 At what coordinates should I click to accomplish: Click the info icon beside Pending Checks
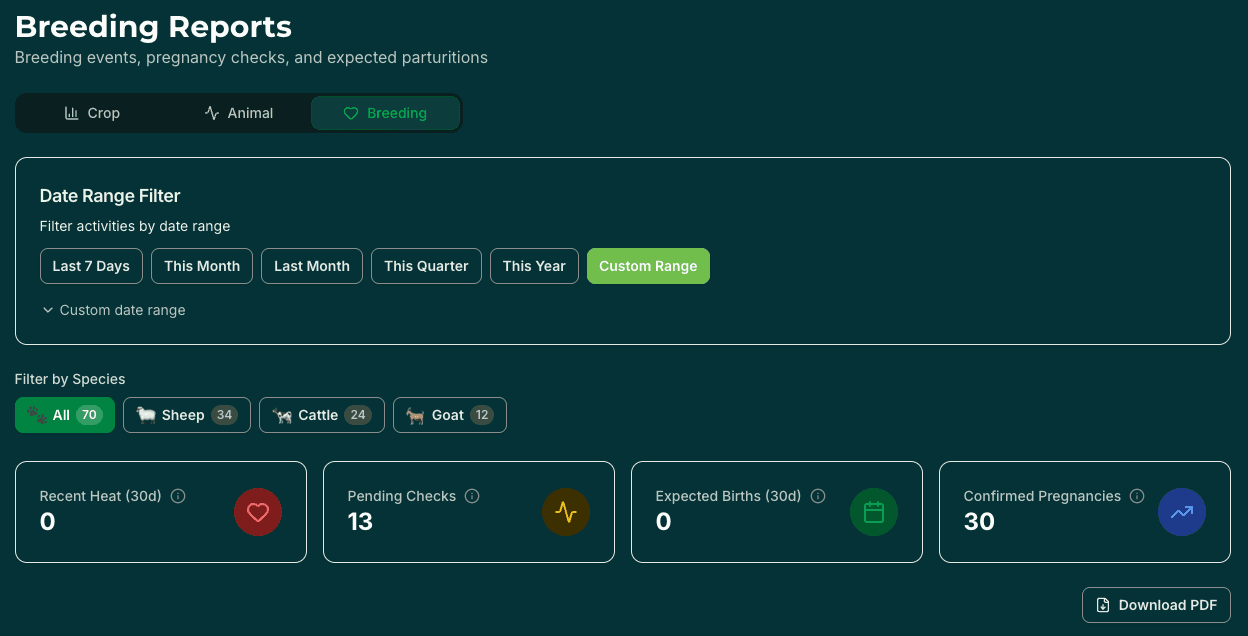(x=471, y=496)
